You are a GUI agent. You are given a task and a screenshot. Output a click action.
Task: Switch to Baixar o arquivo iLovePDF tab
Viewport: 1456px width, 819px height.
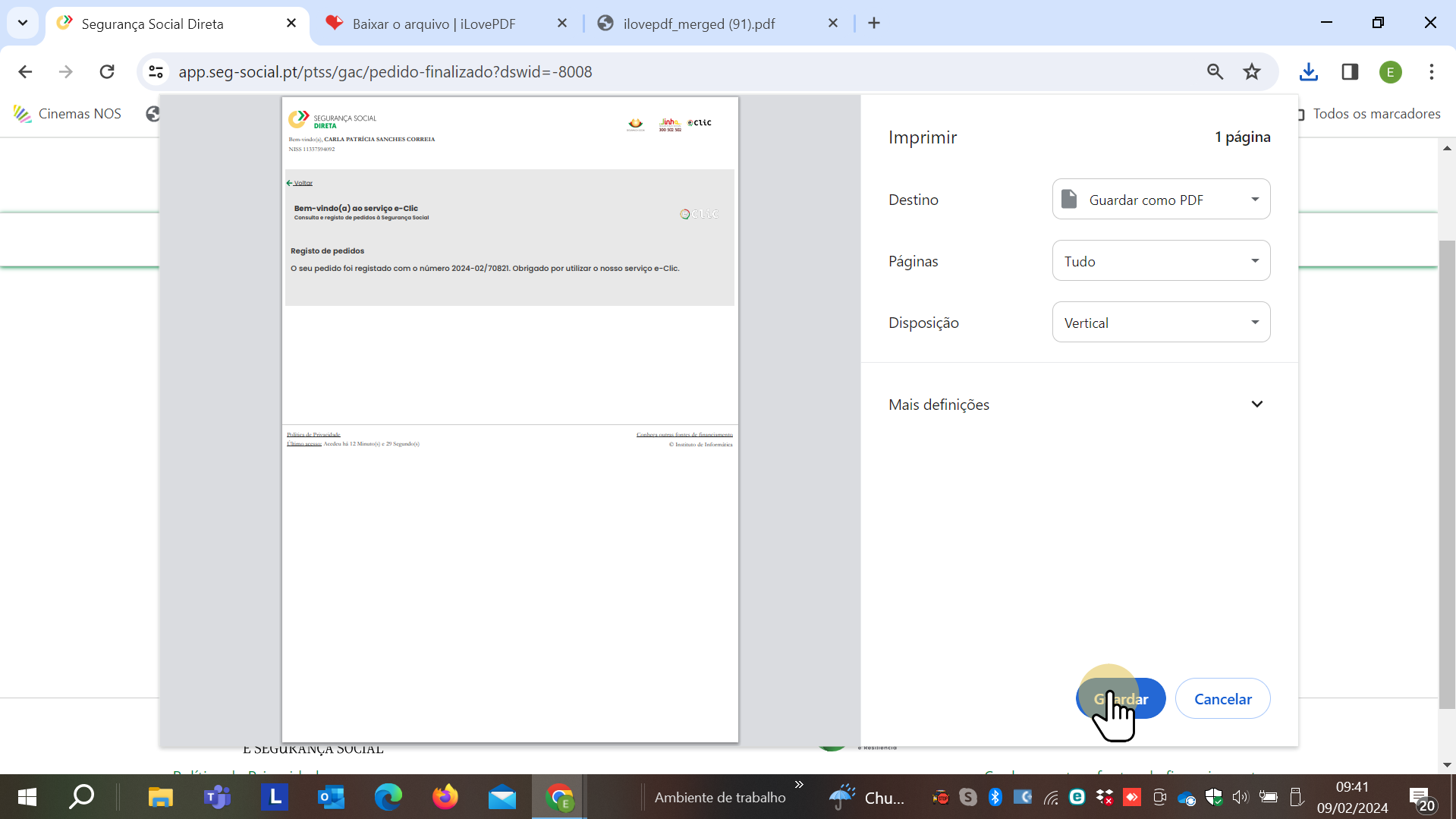coord(434,24)
